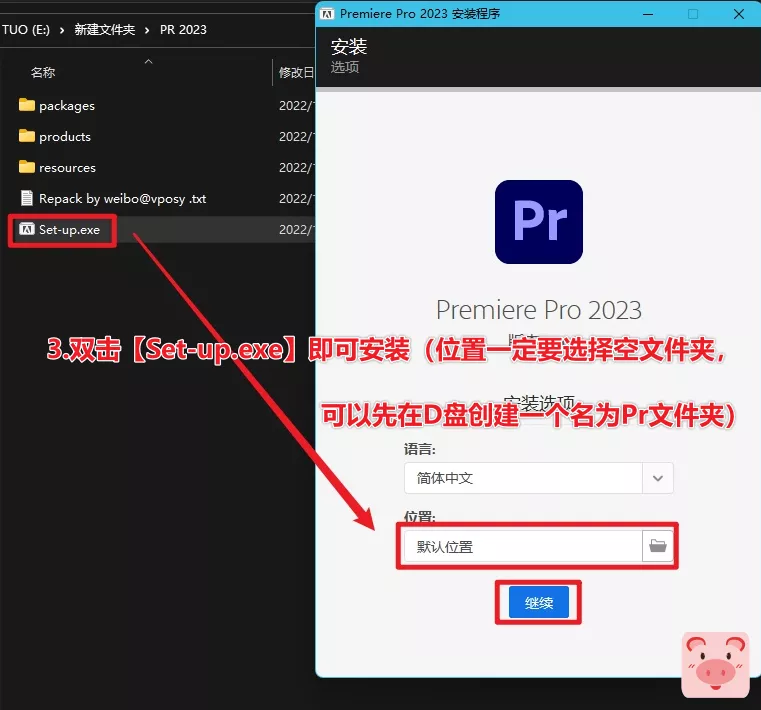
Task: Click the sort arrow above 名称 column
Action: (x=149, y=62)
